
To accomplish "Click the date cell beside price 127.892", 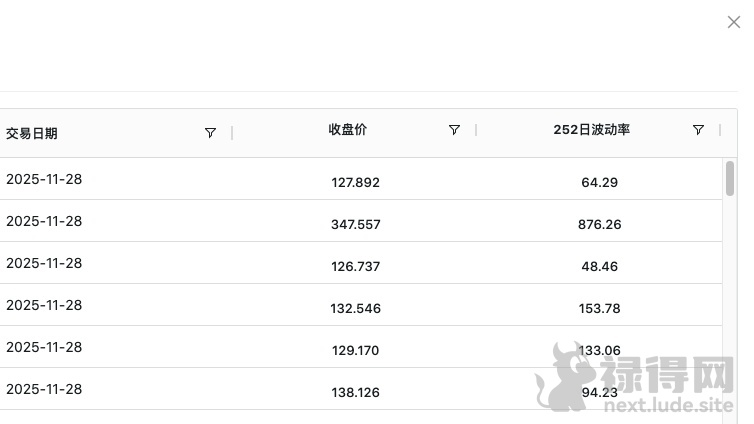I will pyautogui.click(x=44, y=180).
